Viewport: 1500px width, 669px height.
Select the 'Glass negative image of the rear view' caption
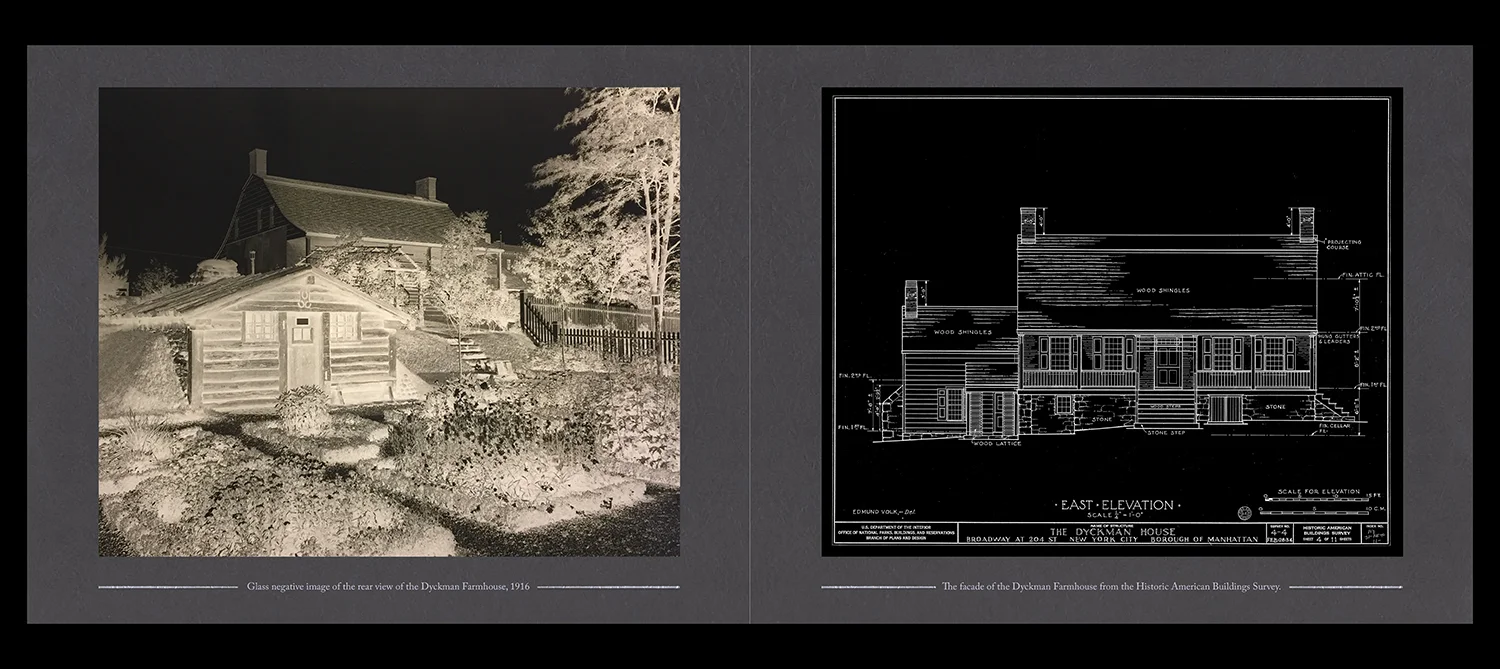pos(388,586)
